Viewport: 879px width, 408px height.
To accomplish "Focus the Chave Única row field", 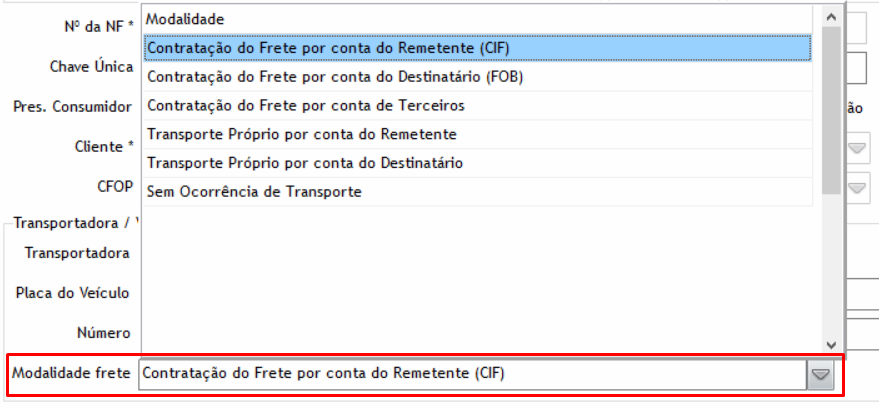I will coord(856,67).
